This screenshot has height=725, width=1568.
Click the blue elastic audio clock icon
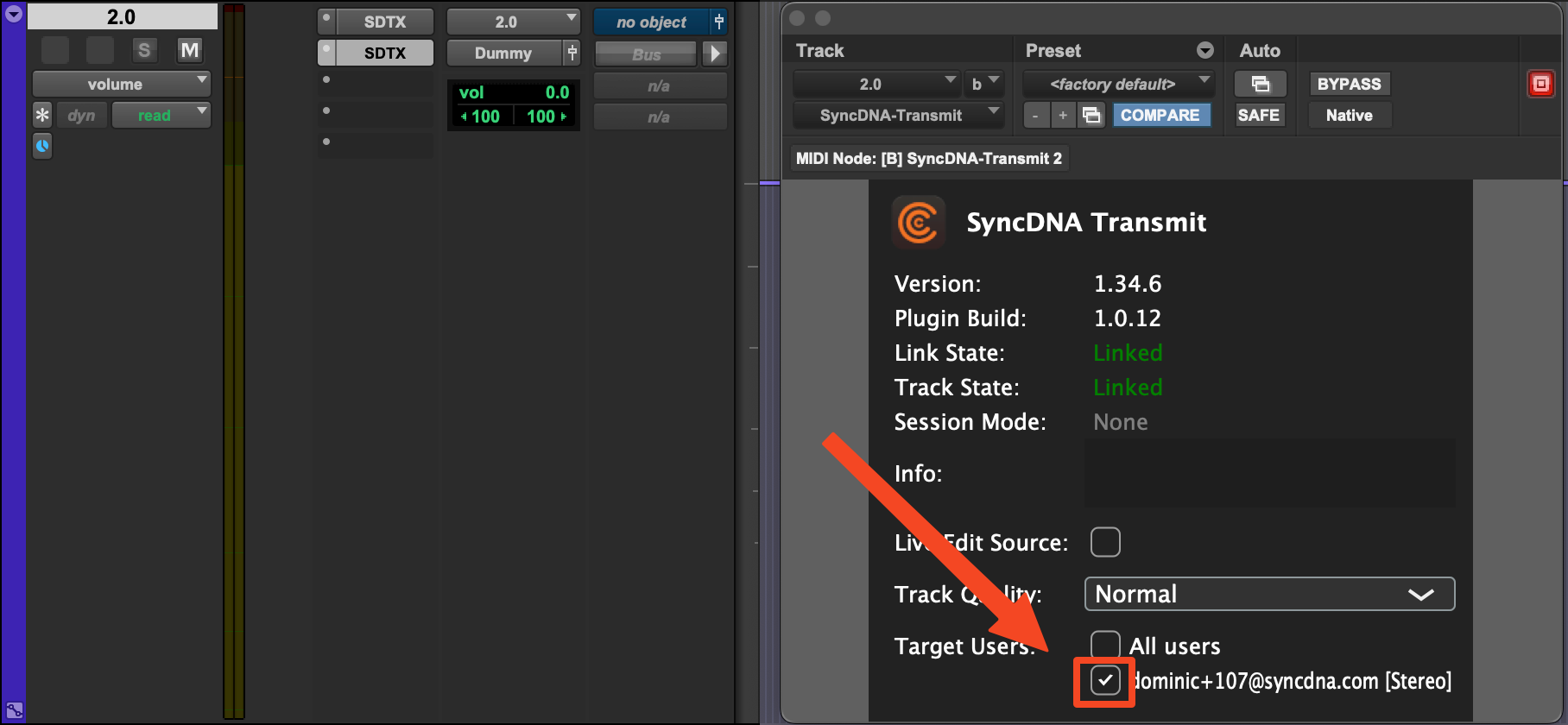pyautogui.click(x=42, y=146)
